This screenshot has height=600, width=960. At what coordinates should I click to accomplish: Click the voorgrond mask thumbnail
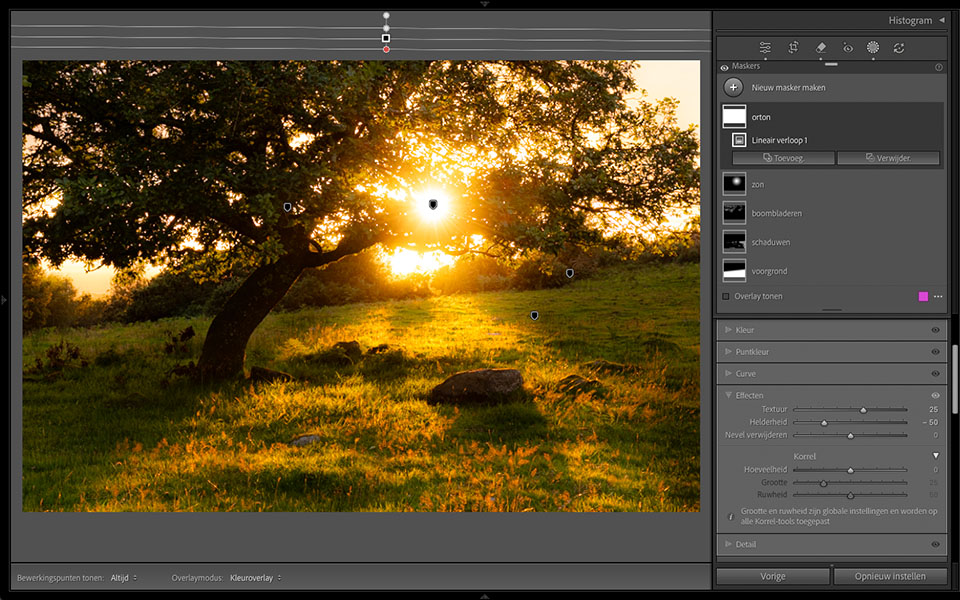734,271
